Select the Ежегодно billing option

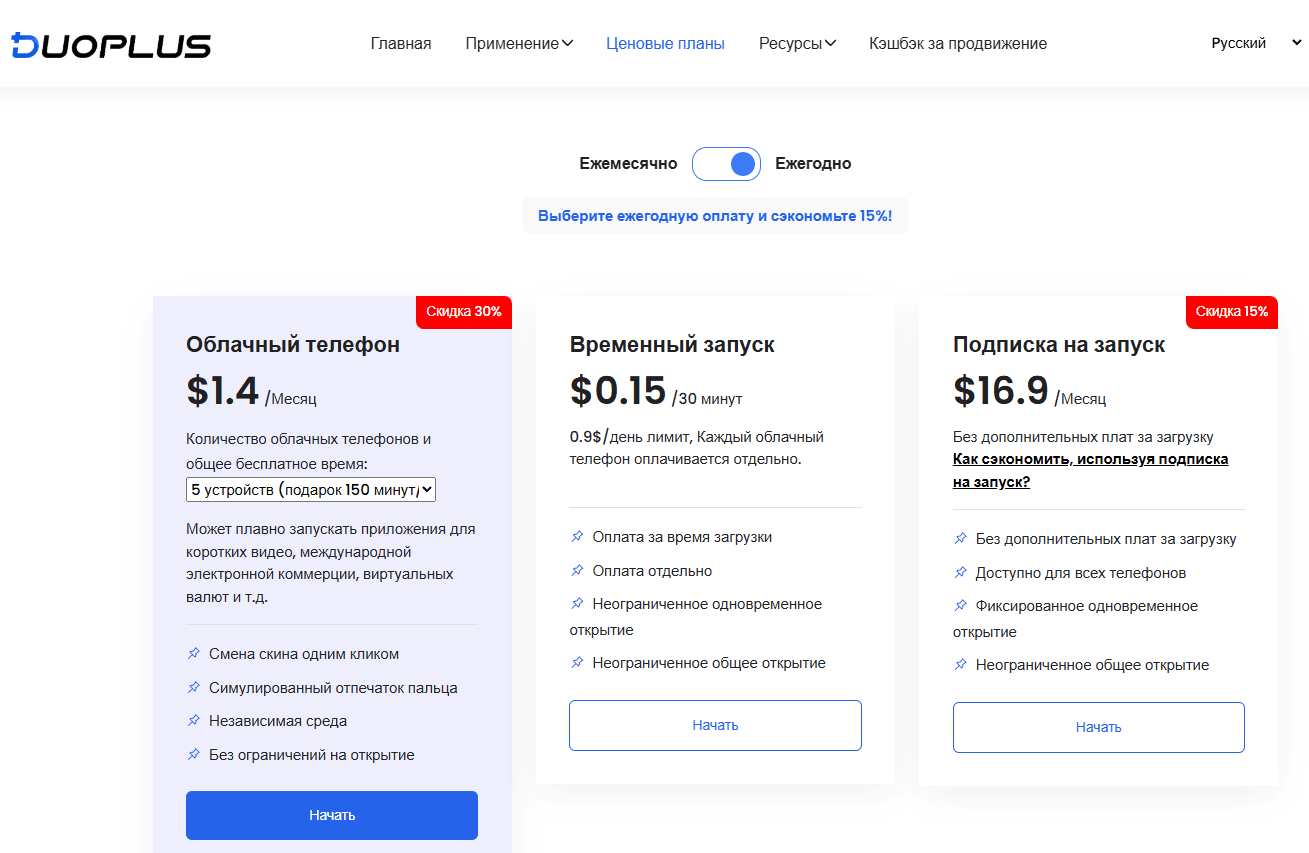coord(813,164)
